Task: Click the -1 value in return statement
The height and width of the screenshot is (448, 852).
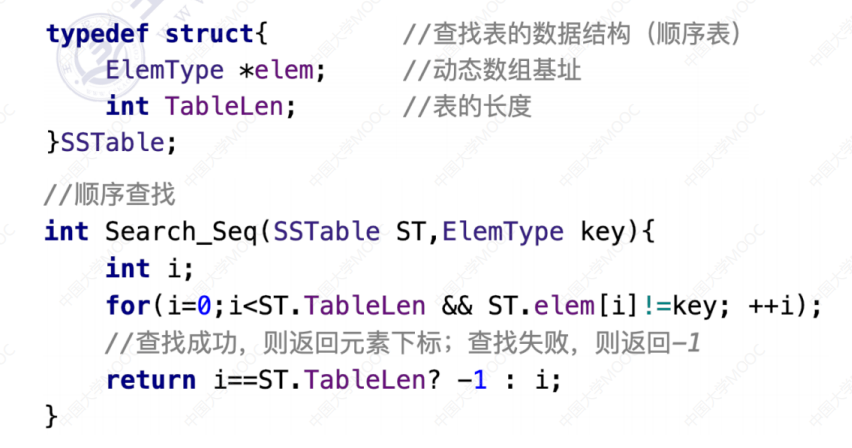Action: coord(472,379)
